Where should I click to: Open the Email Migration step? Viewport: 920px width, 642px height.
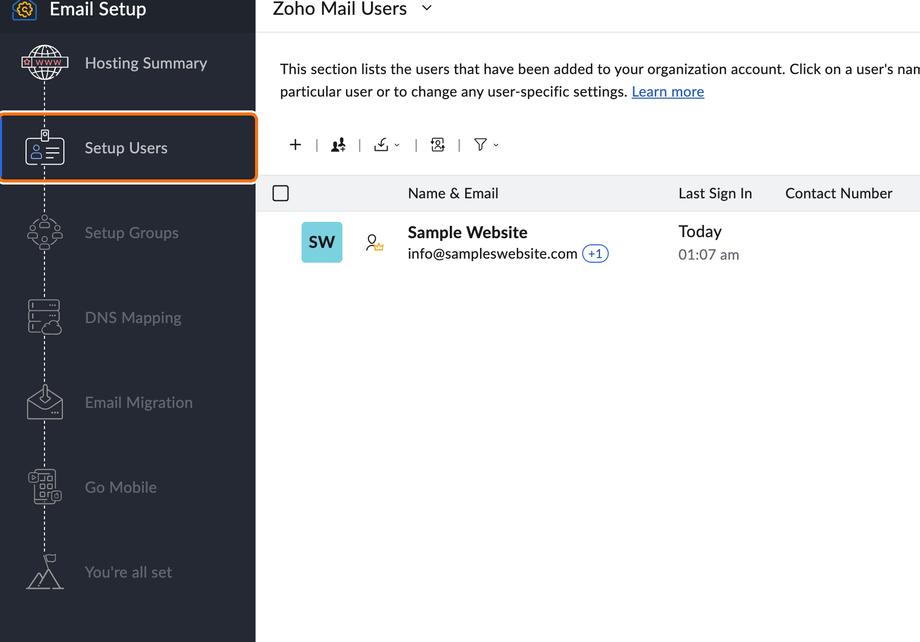128,403
